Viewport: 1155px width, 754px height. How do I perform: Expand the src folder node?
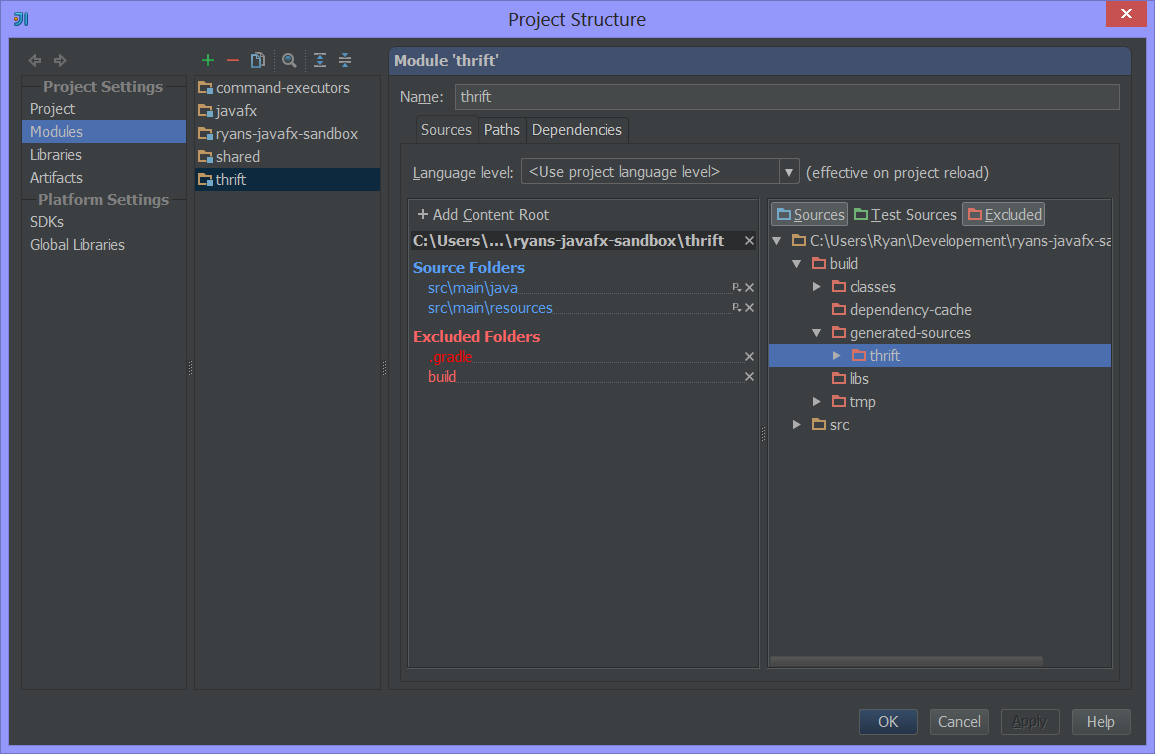point(796,425)
